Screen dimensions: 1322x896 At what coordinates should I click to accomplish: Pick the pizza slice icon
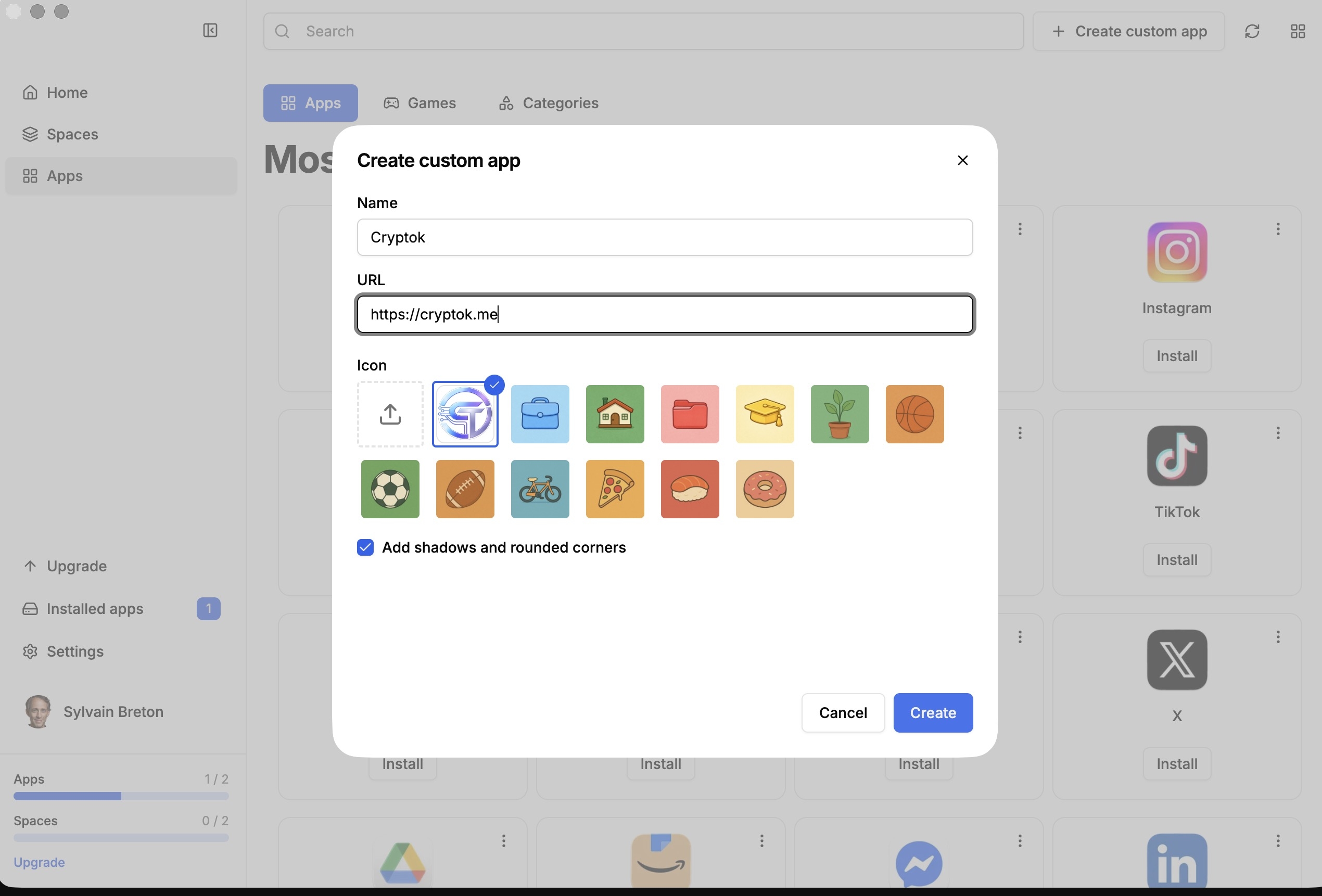(614, 489)
